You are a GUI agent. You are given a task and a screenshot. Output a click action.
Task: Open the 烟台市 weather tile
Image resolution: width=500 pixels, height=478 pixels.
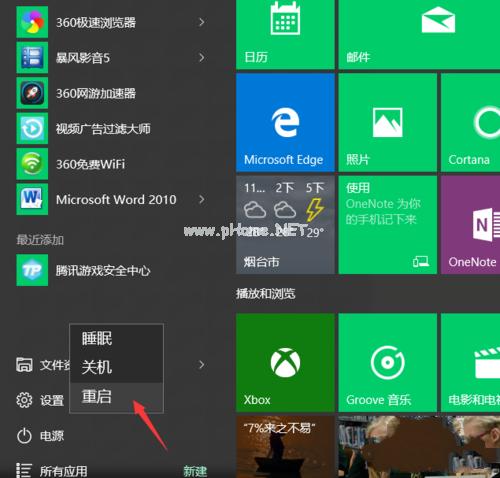tap(285, 225)
